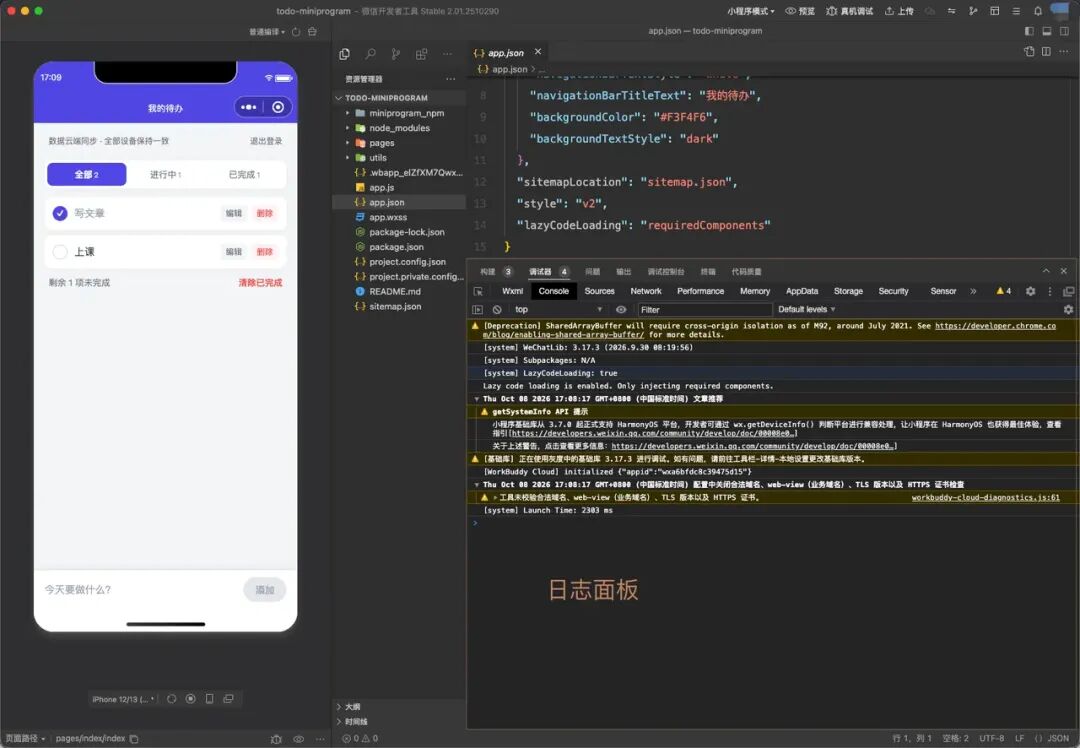Select the 已完成 filter tab
Viewport: 1080px width, 748px height.
(x=245, y=175)
